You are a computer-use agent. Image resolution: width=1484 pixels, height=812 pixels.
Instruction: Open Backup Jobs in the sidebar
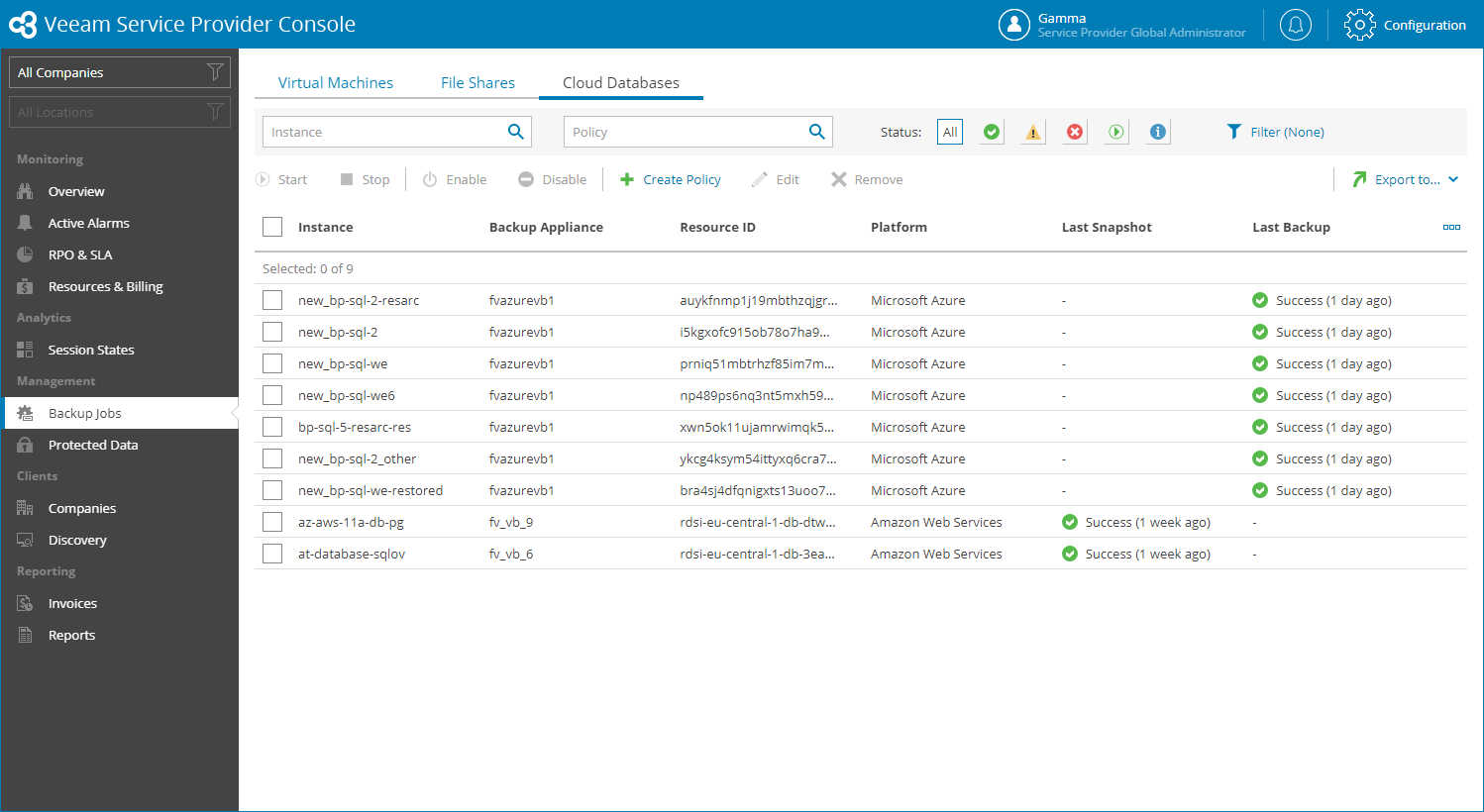[x=120, y=413]
